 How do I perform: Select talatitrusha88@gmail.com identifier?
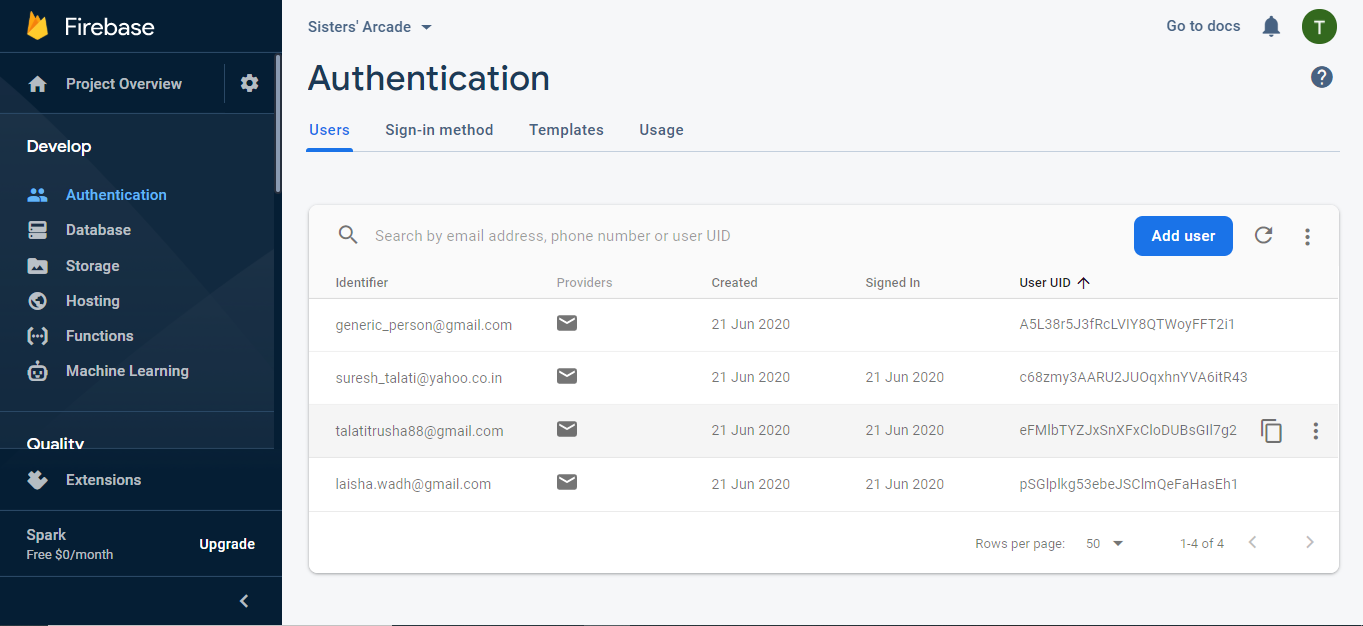pyautogui.click(x=419, y=431)
